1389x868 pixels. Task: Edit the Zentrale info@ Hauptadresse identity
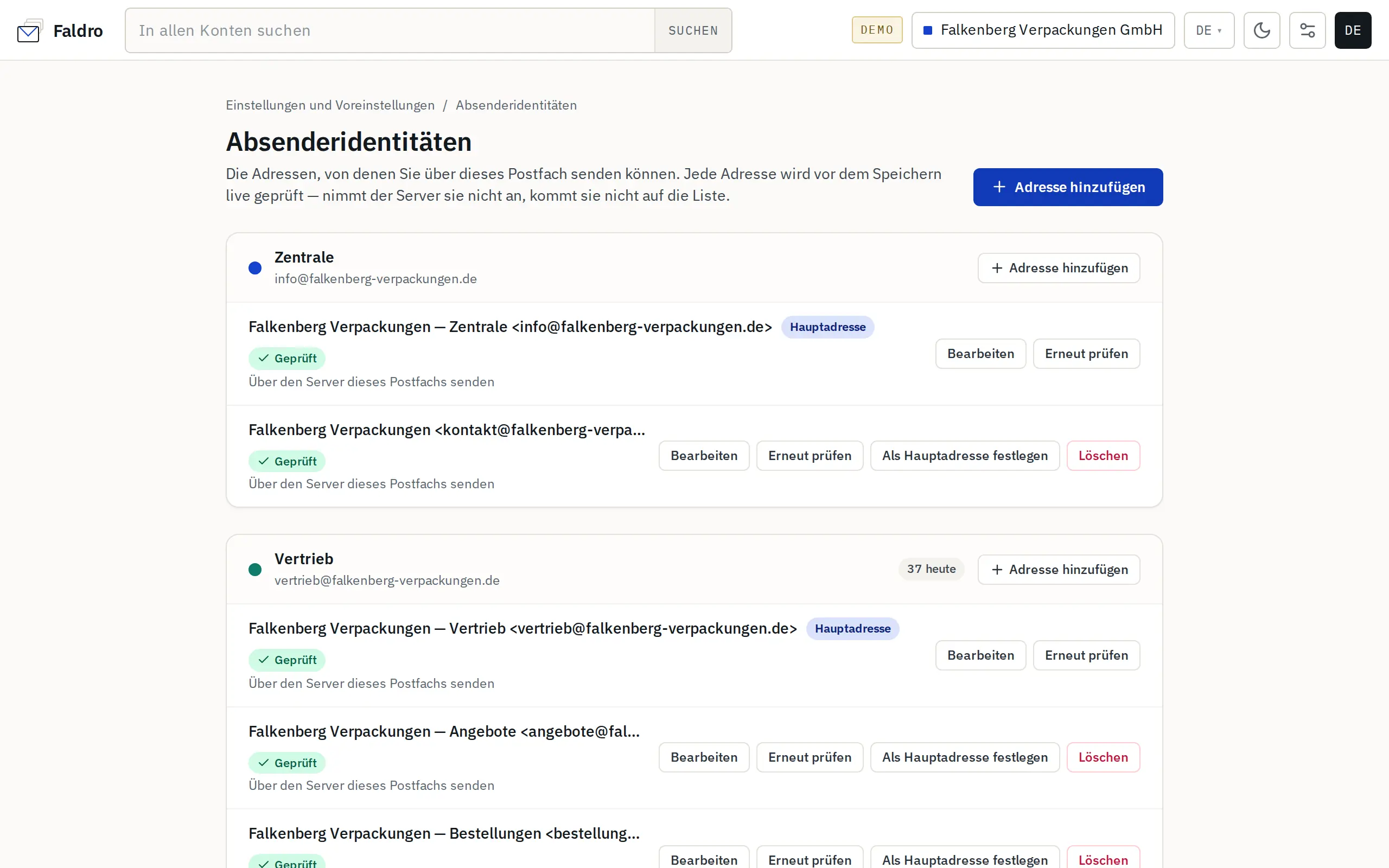tap(980, 354)
